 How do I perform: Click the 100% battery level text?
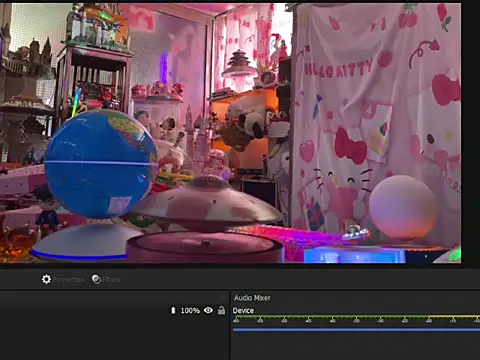(x=190, y=311)
